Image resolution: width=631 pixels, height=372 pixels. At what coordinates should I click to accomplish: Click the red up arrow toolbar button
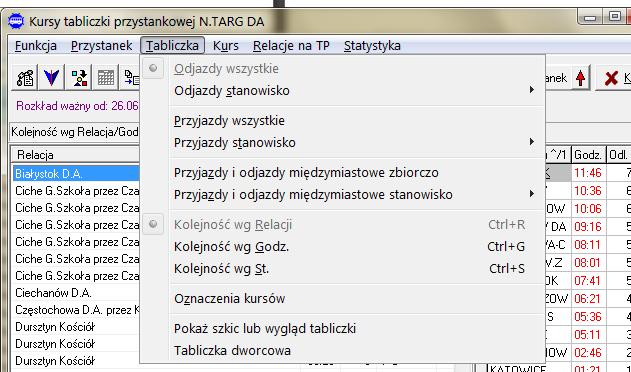580,78
